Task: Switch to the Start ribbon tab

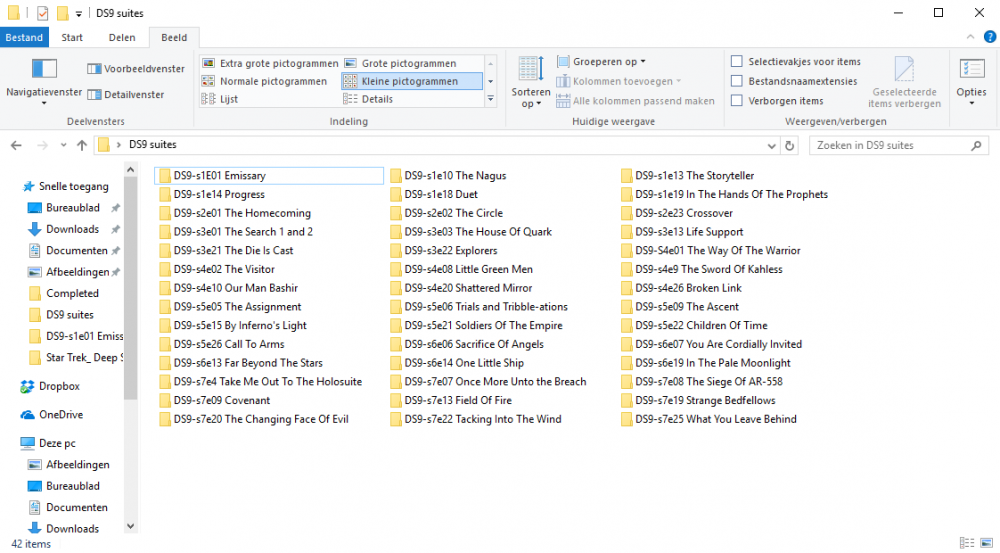Action: [x=72, y=37]
